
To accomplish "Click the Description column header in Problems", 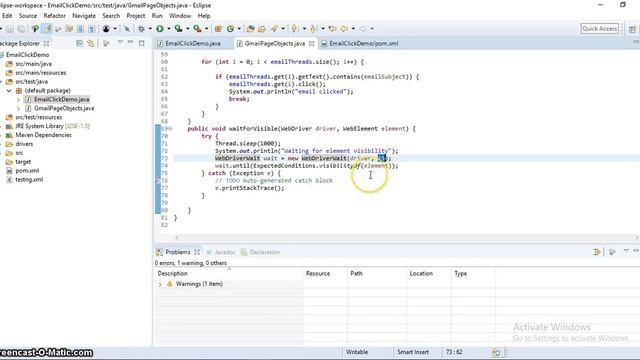I will point(229,273).
